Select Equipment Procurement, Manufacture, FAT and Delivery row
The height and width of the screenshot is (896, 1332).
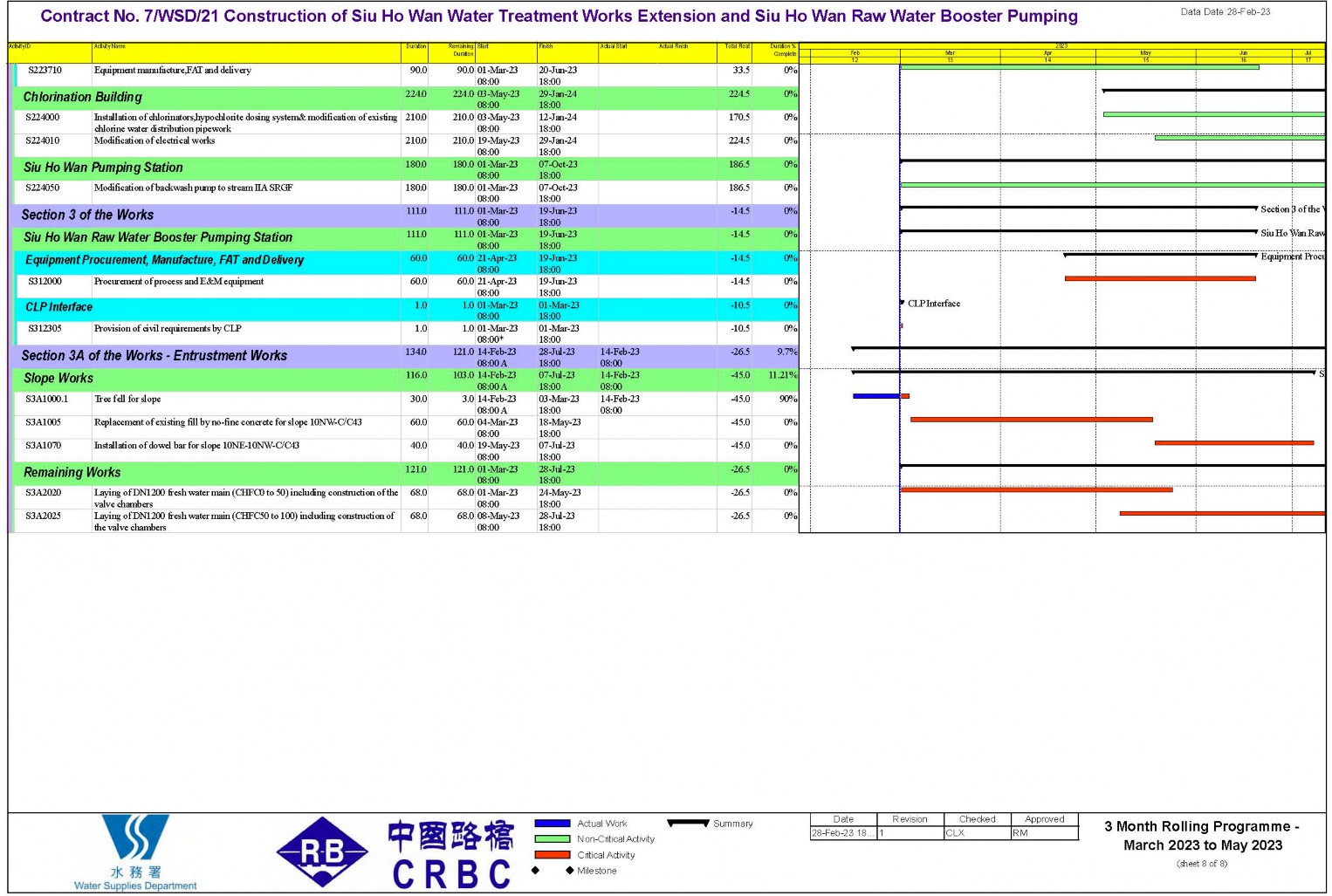tap(405, 263)
